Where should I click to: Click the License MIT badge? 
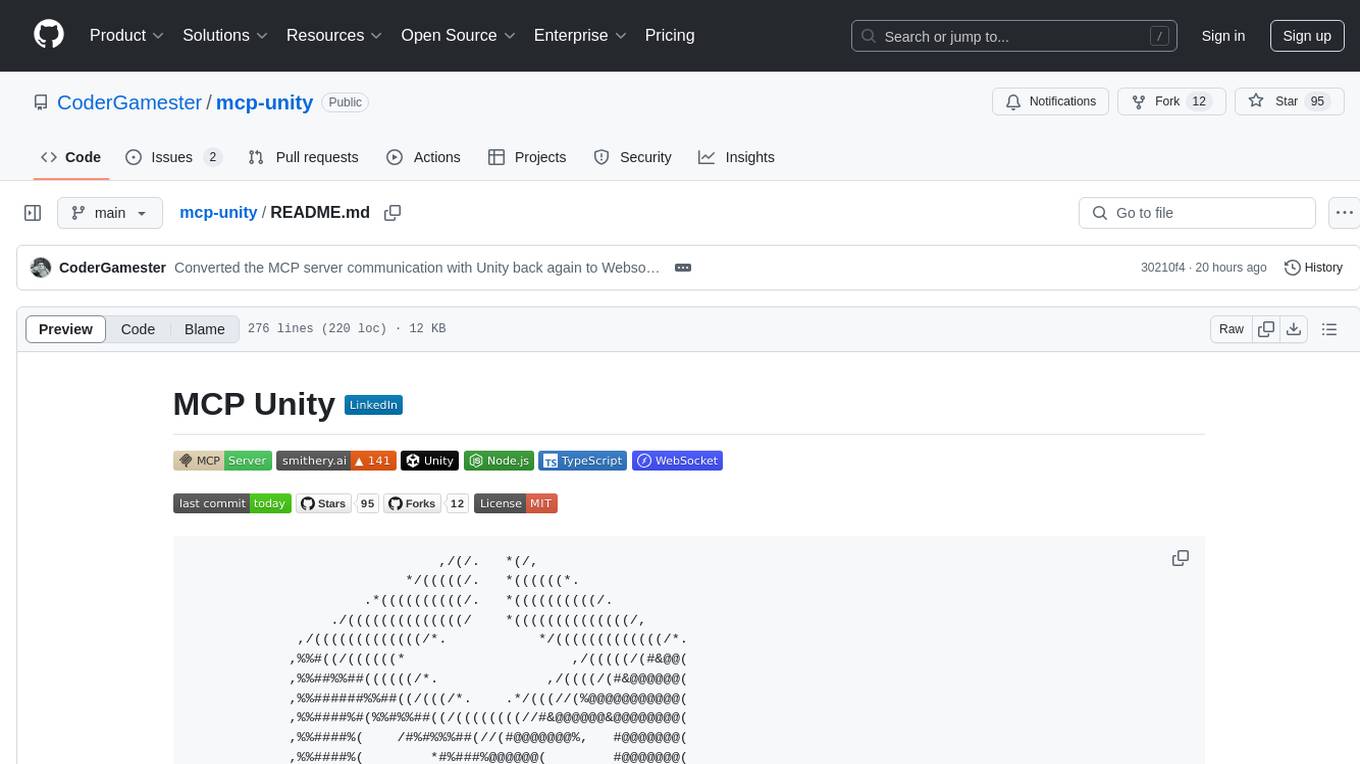coord(515,503)
